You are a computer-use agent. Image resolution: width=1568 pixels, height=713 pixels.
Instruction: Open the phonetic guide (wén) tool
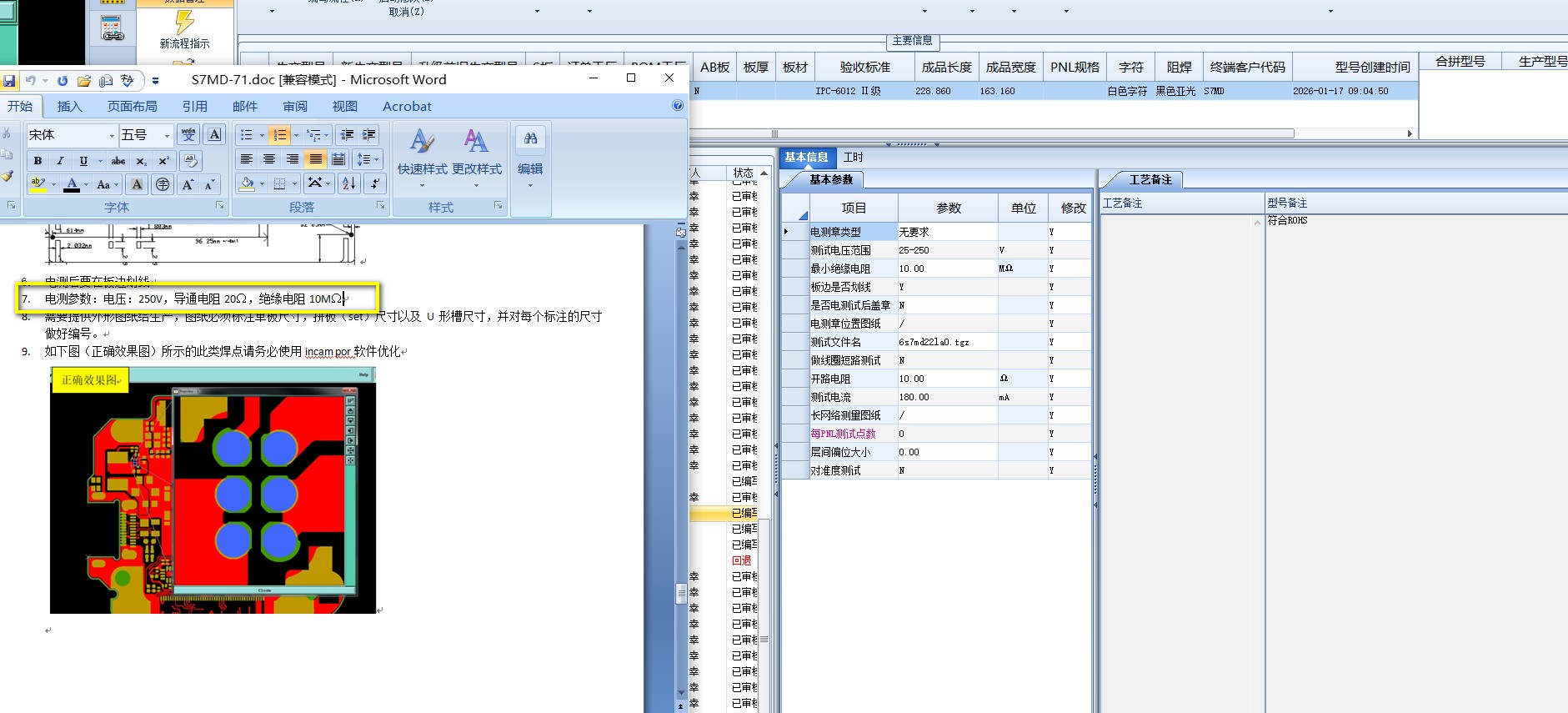(188, 135)
